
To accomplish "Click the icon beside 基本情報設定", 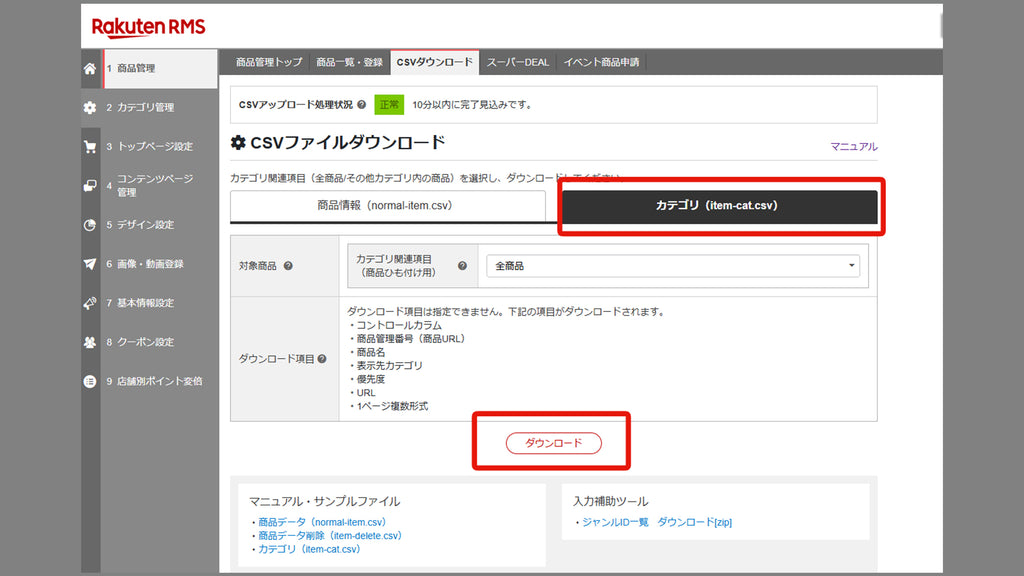I will [90, 303].
